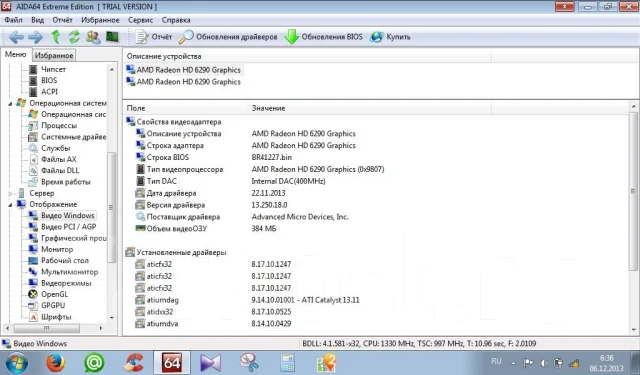
Task: Open the Отчёт menu in menu bar
Action: [x=62, y=20]
